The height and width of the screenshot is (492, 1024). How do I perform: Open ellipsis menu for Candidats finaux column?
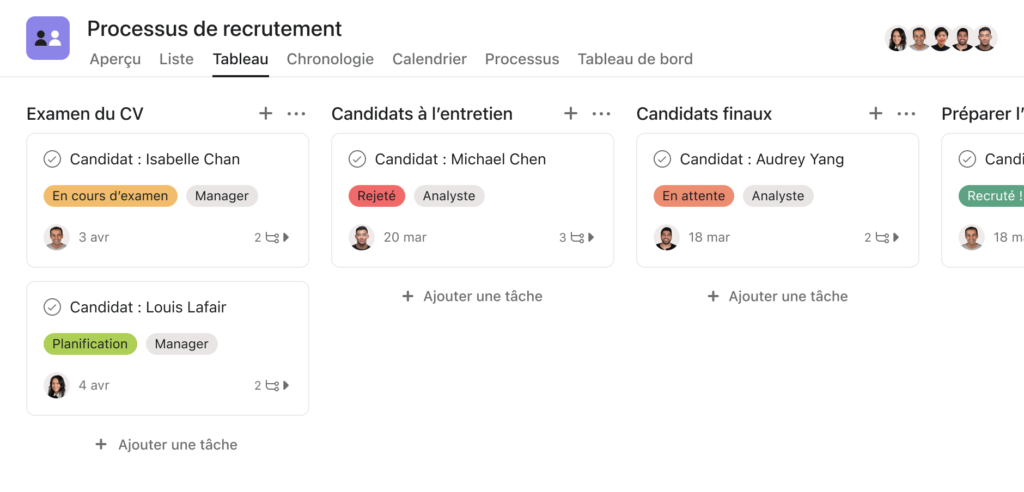pos(906,114)
